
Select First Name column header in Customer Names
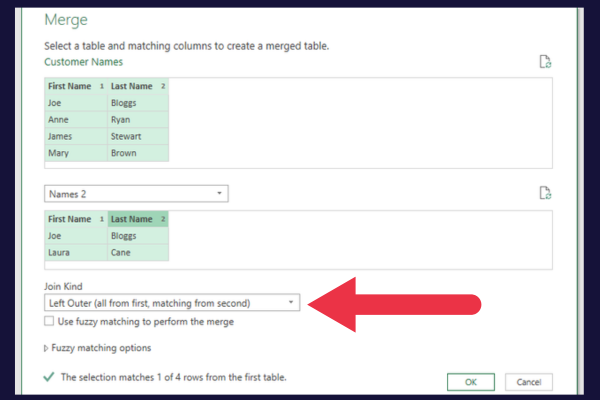click(76, 86)
